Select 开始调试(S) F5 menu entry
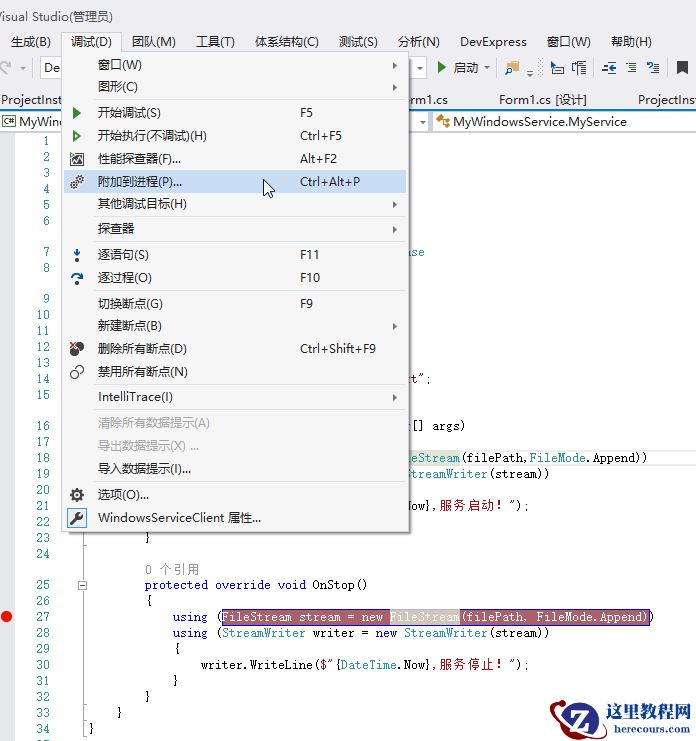This screenshot has height=741, width=696. [235, 113]
